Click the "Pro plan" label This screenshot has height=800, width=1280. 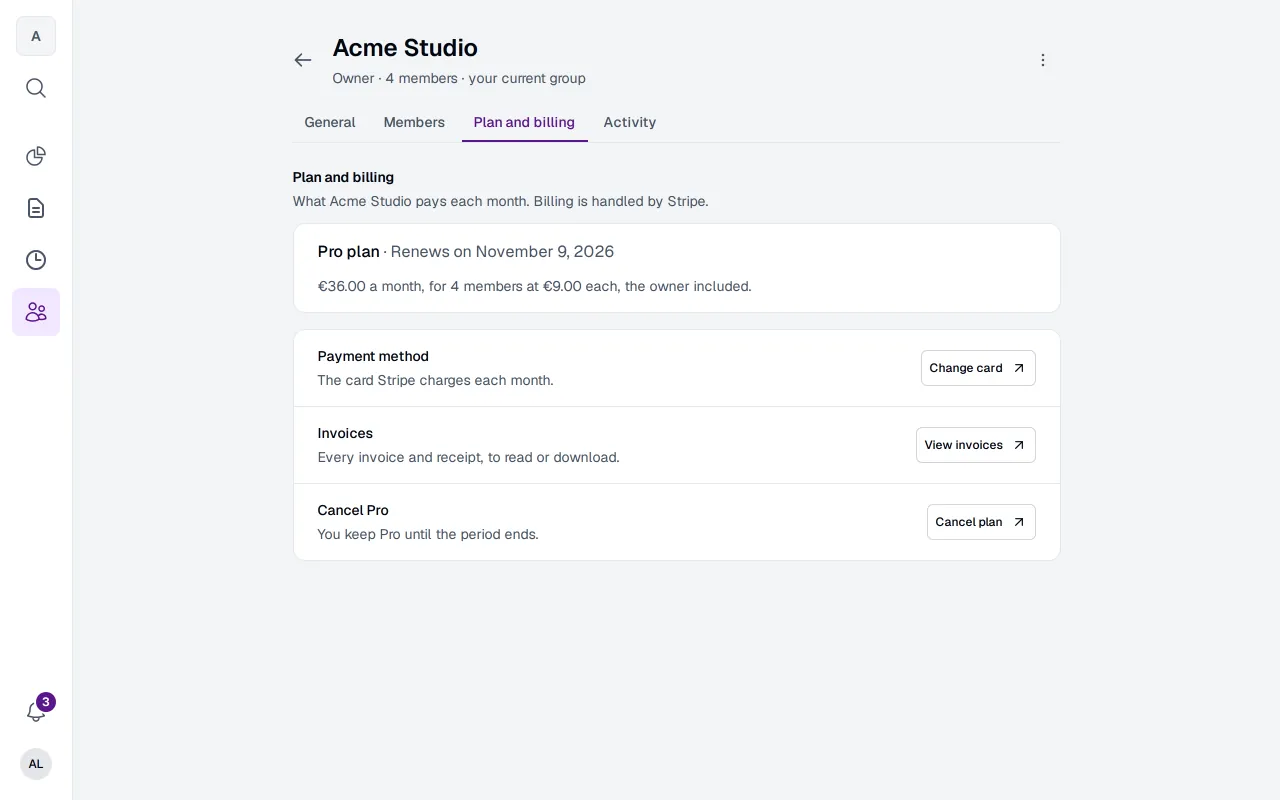[x=348, y=252]
